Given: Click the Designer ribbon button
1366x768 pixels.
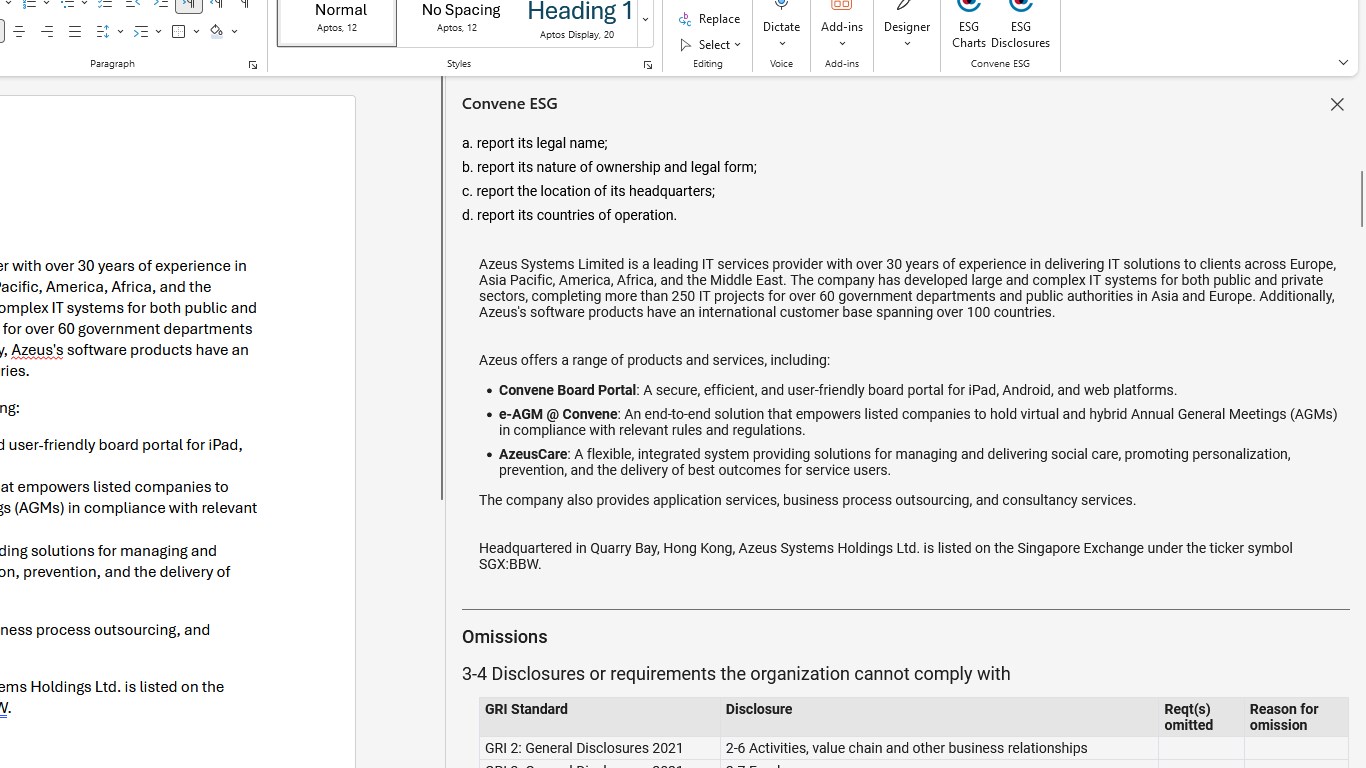Looking at the screenshot, I should pyautogui.click(x=907, y=25).
